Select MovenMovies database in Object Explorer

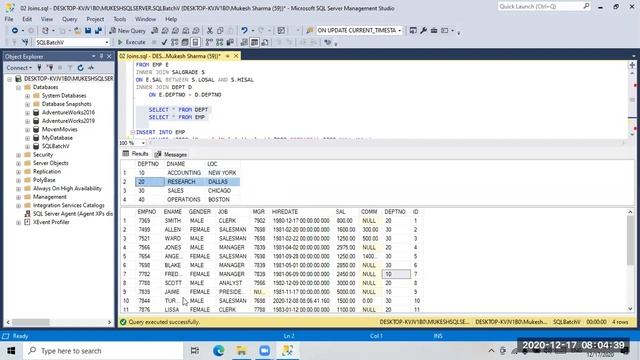pos(60,129)
